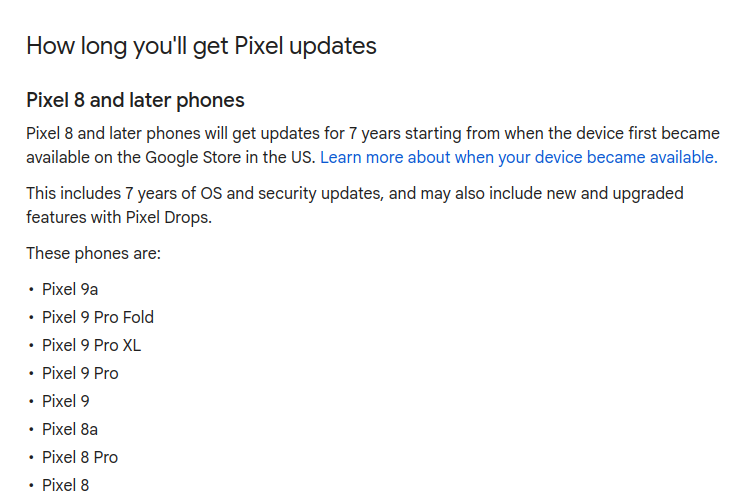Screen dimensions: 756x503
Task: Click the 'Pixel 9 Pro' list entry
Action: 80,373
